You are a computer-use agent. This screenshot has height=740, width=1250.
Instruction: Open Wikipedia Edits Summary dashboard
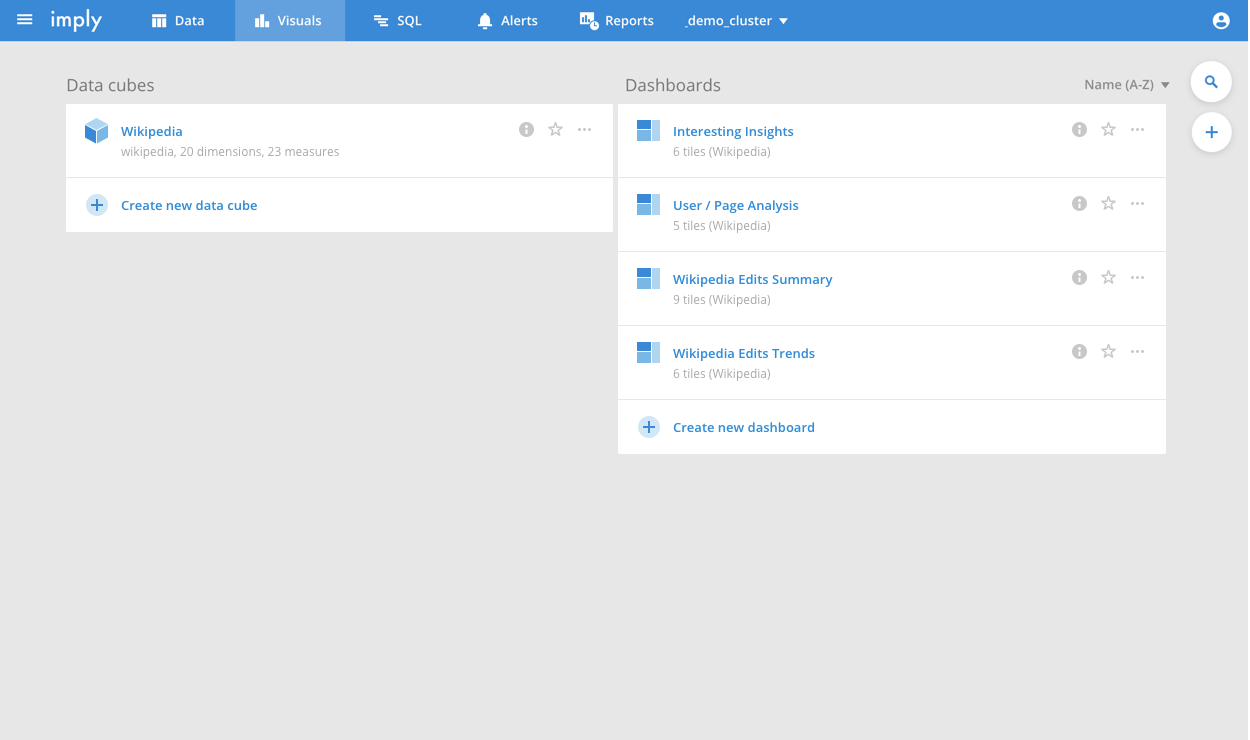(x=752, y=279)
